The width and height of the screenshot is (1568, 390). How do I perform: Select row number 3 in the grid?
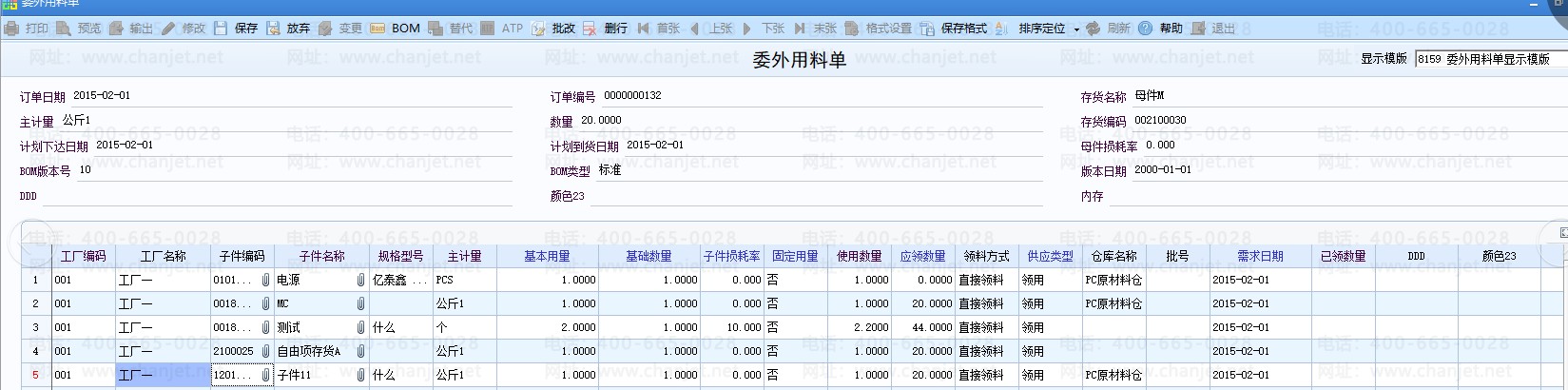coord(36,327)
